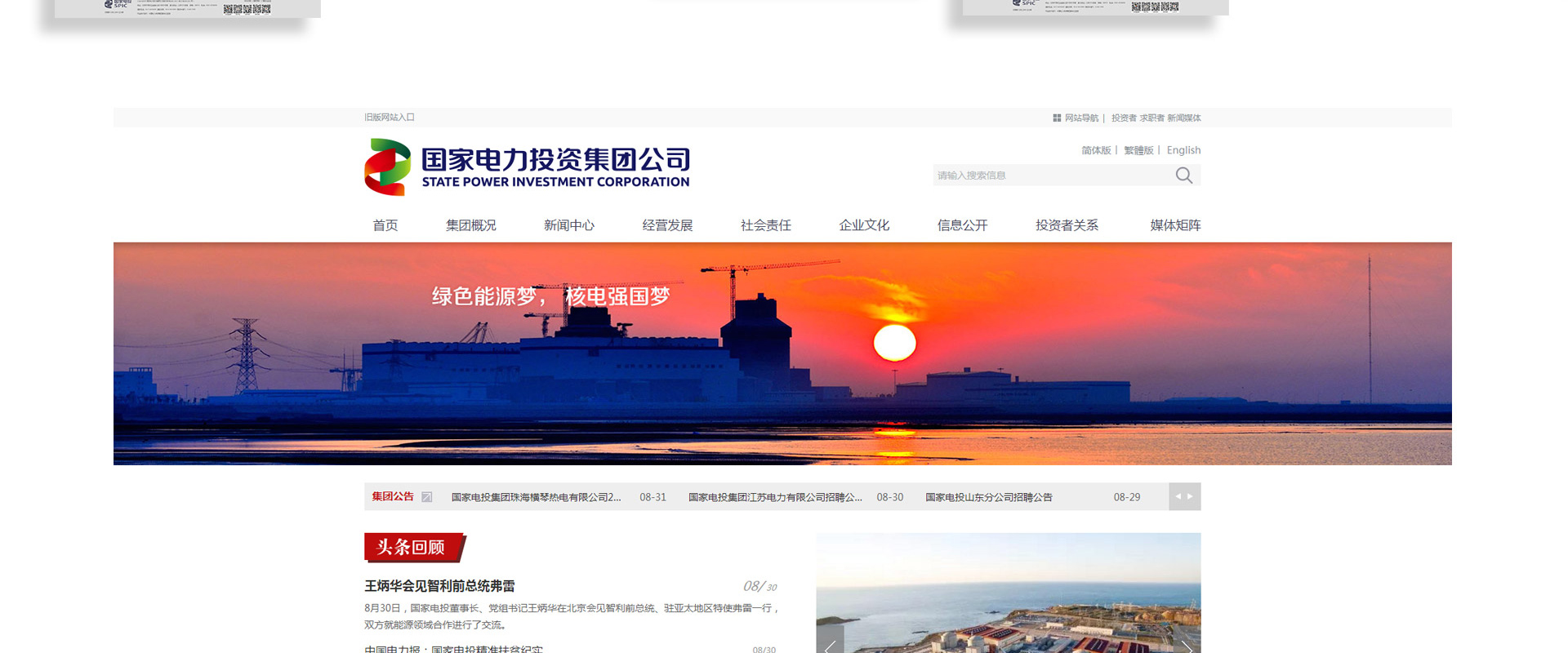Click the announcement ticker right arrow

[1191, 496]
